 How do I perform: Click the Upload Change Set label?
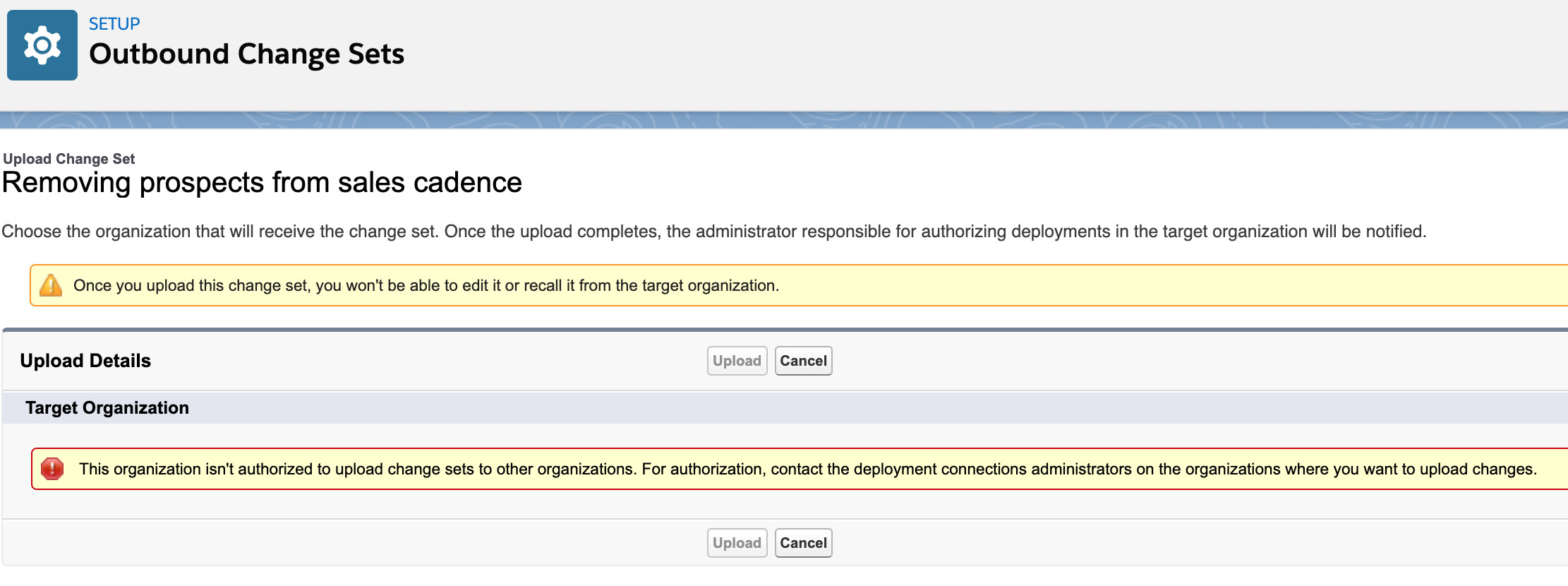click(69, 159)
